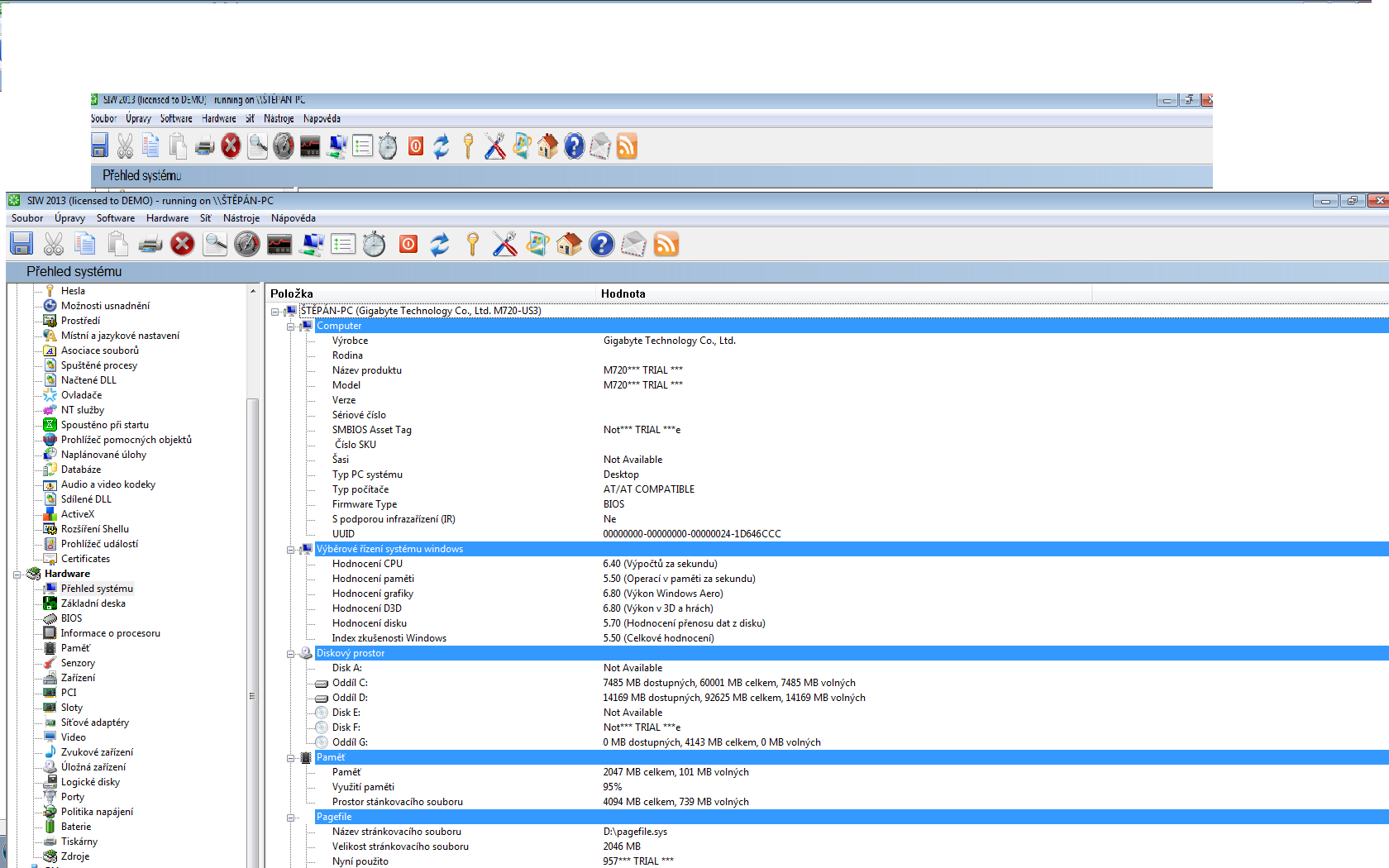Image resolution: width=1389 pixels, height=868 pixels.
Task: Click the house home icon
Action: pos(569,244)
